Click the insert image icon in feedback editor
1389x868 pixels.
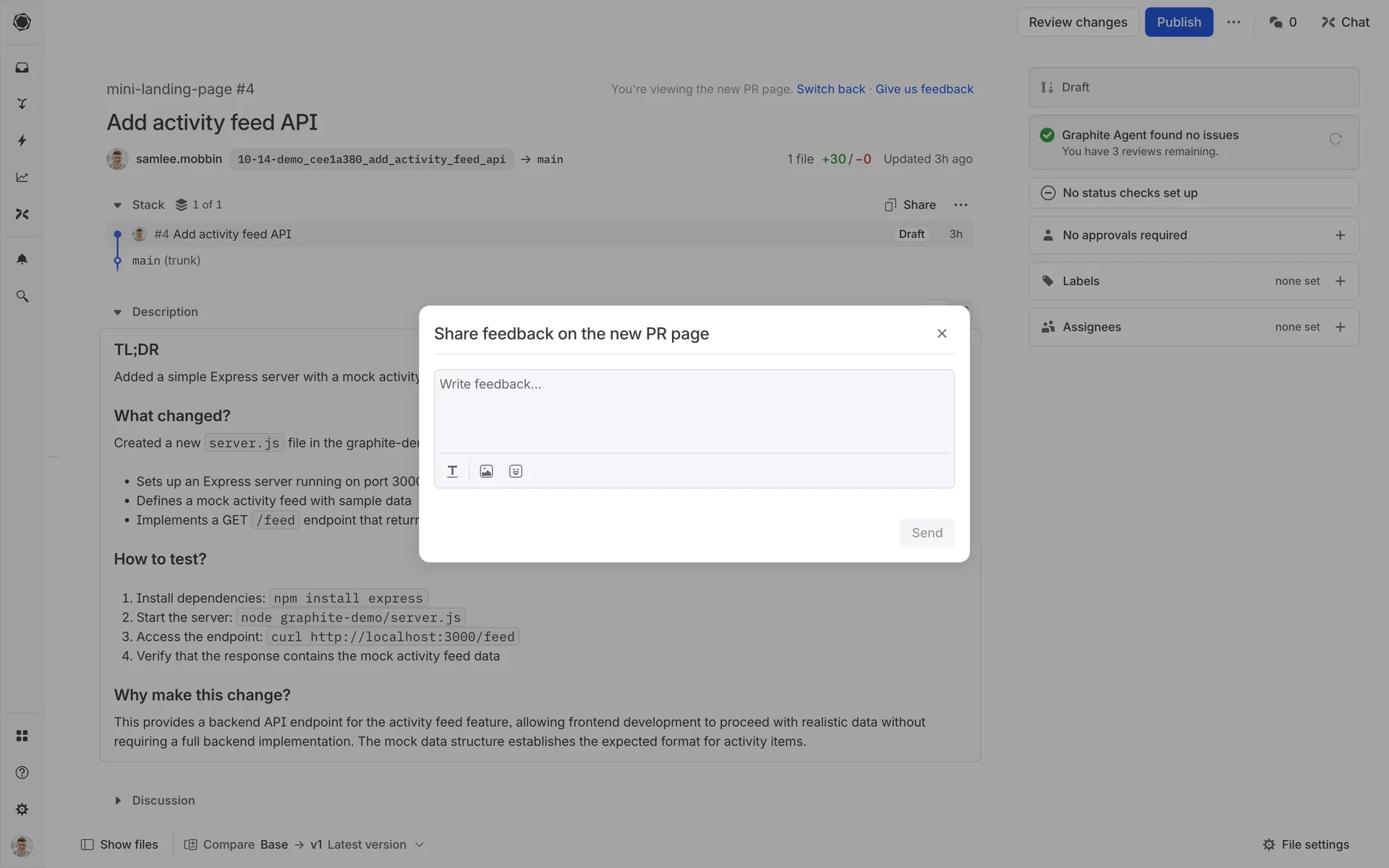click(x=486, y=472)
